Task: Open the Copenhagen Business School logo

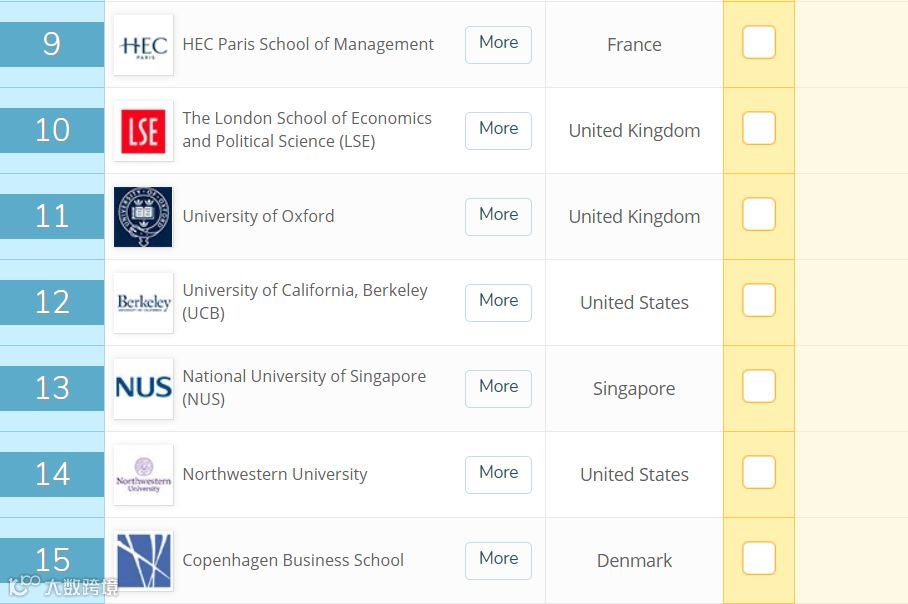Action: click(x=143, y=561)
